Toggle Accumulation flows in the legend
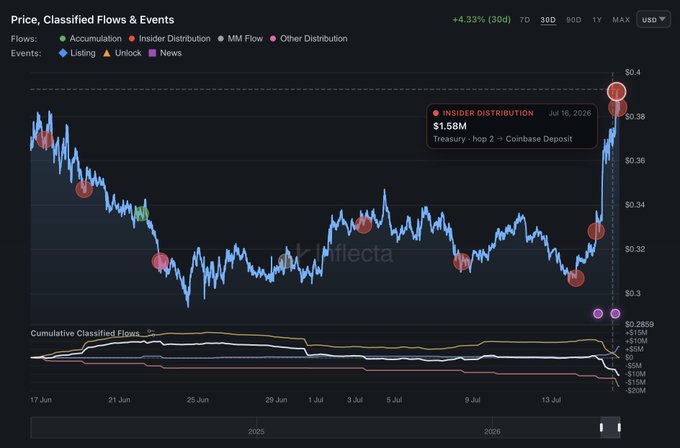The width and height of the screenshot is (680, 448). click(x=90, y=39)
